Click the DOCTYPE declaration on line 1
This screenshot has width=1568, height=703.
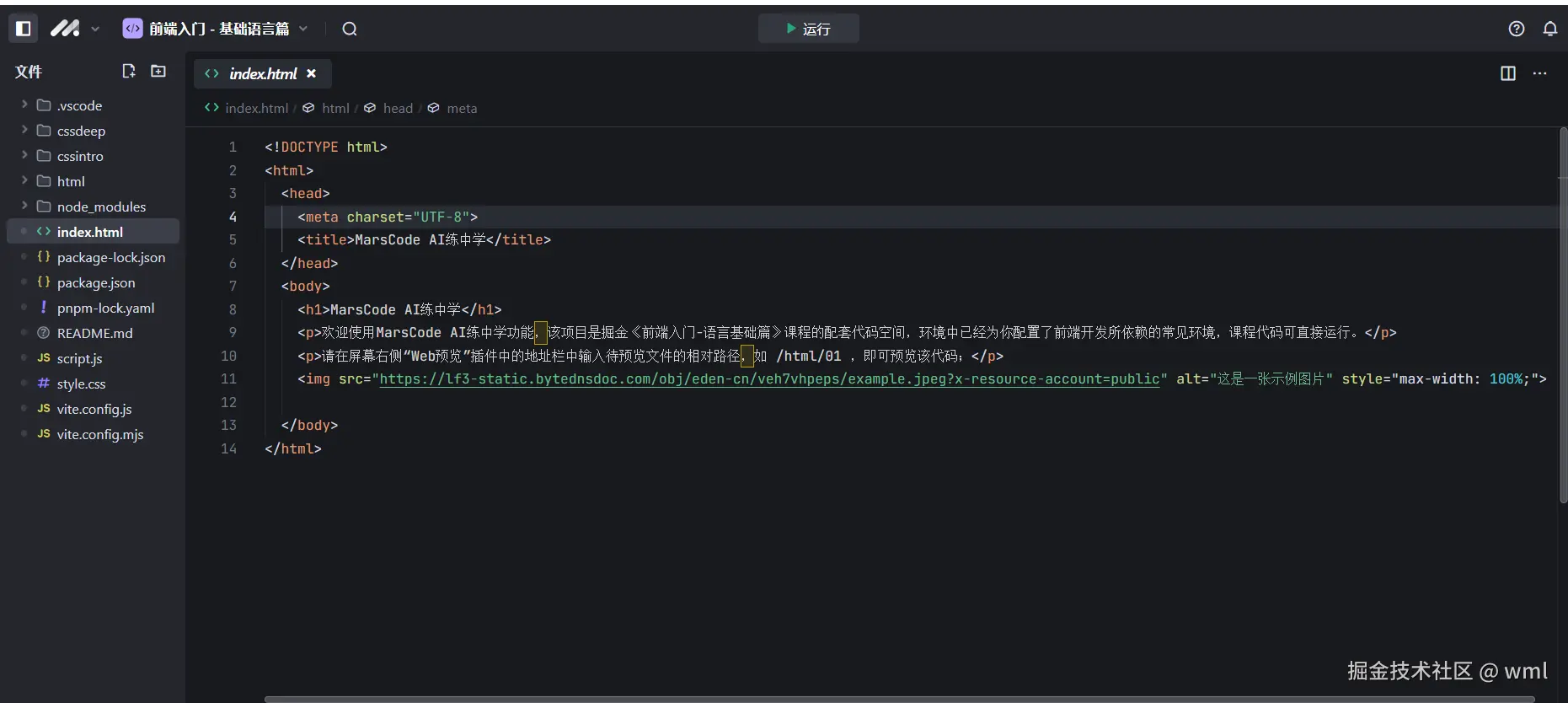click(x=326, y=147)
